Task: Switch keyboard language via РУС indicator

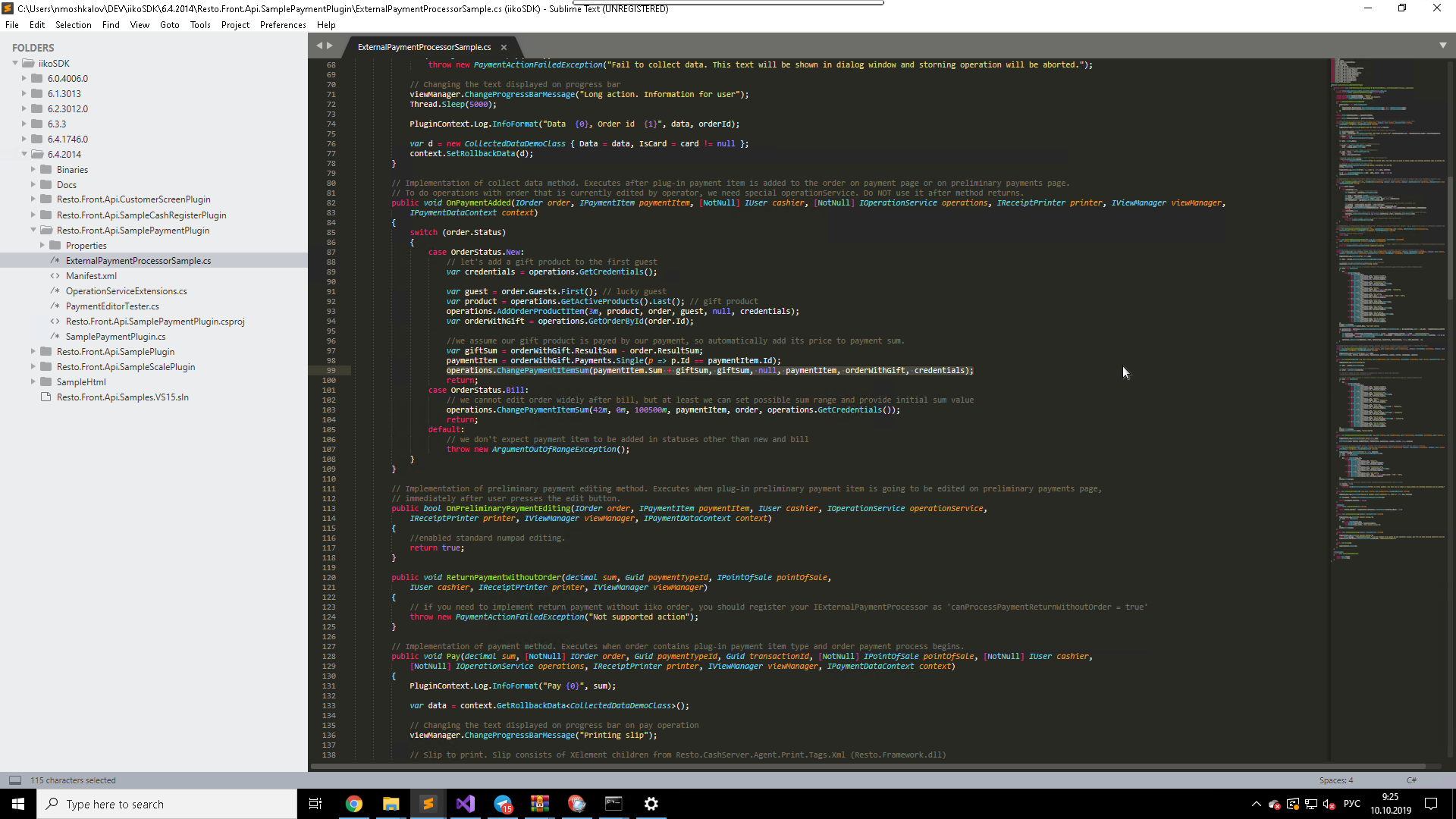Action: [1353, 805]
